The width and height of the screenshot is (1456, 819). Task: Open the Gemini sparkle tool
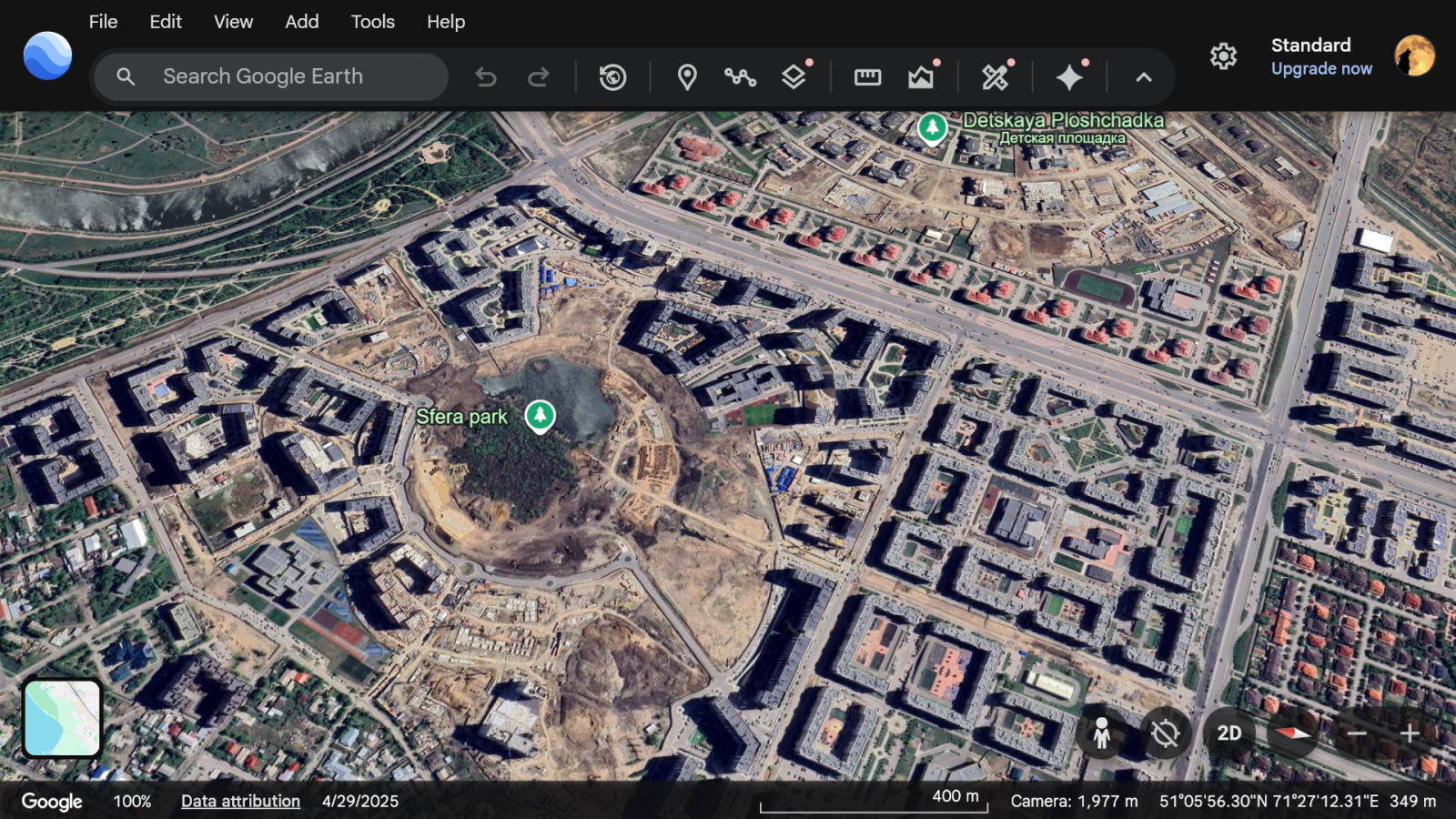(1069, 77)
